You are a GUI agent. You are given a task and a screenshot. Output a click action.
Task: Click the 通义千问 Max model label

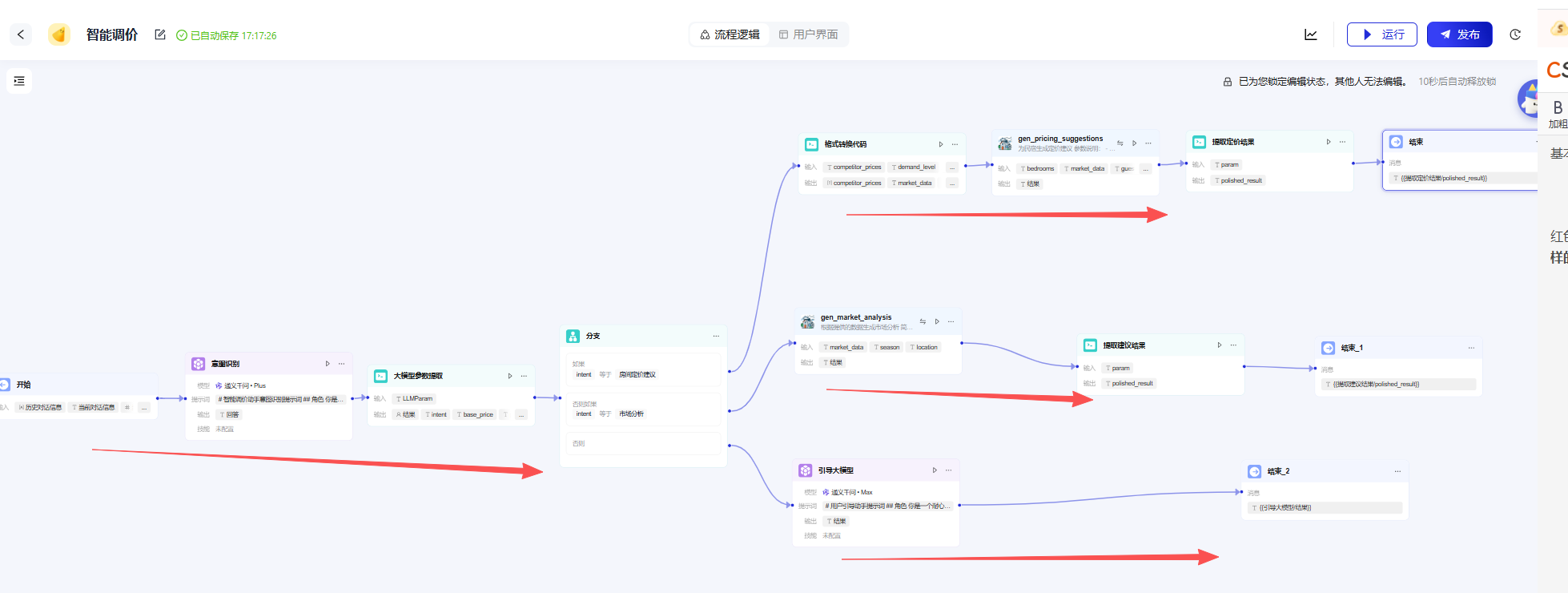pos(848,492)
